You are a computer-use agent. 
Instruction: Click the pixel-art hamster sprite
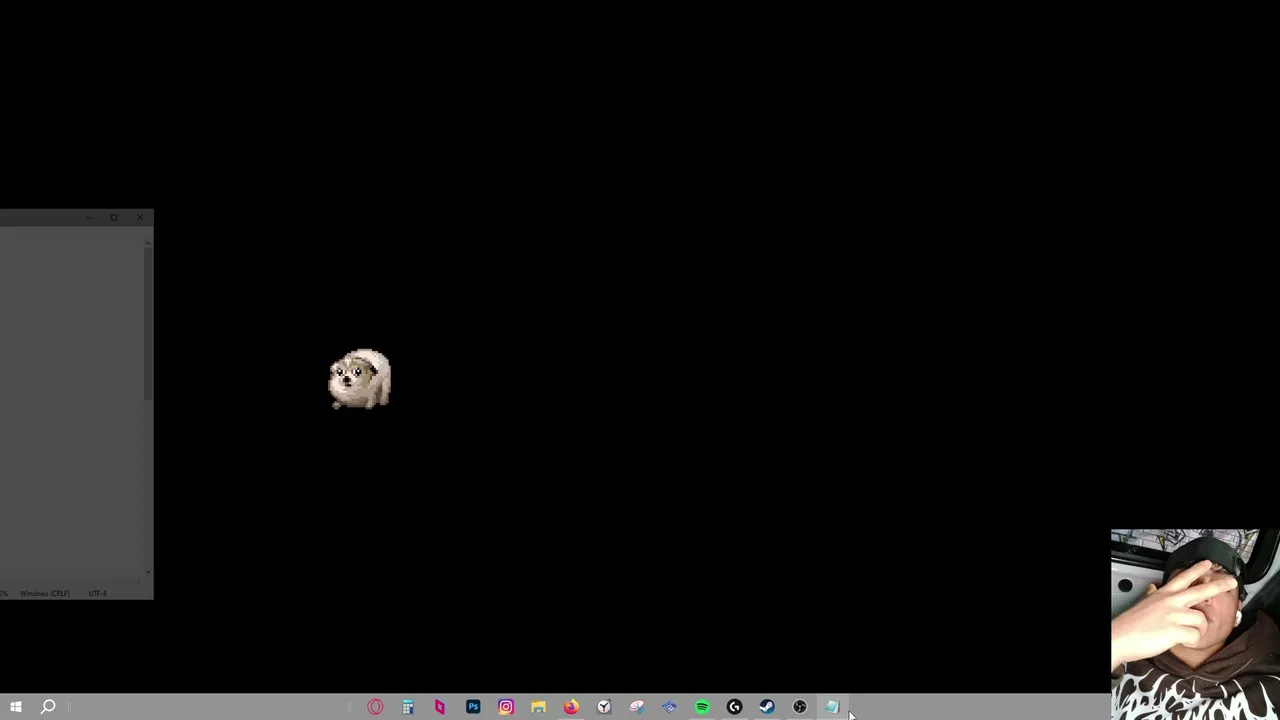pos(360,379)
